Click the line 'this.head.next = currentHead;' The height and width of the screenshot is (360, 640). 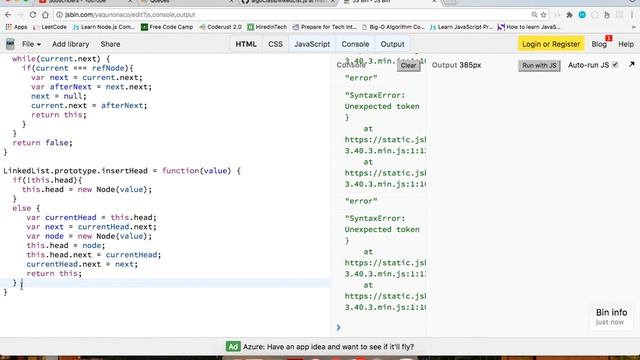tap(93, 255)
